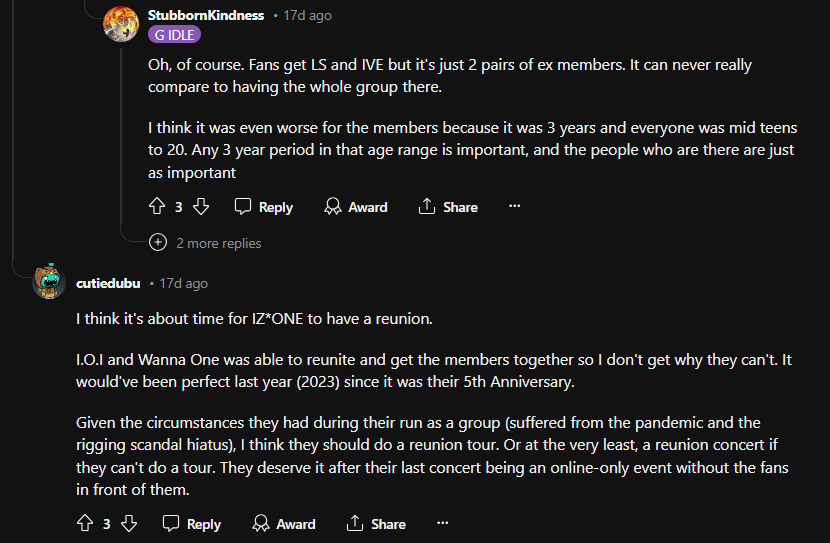The image size is (830, 543).
Task: Downvote cutiedubu's comment
Action: [128, 524]
